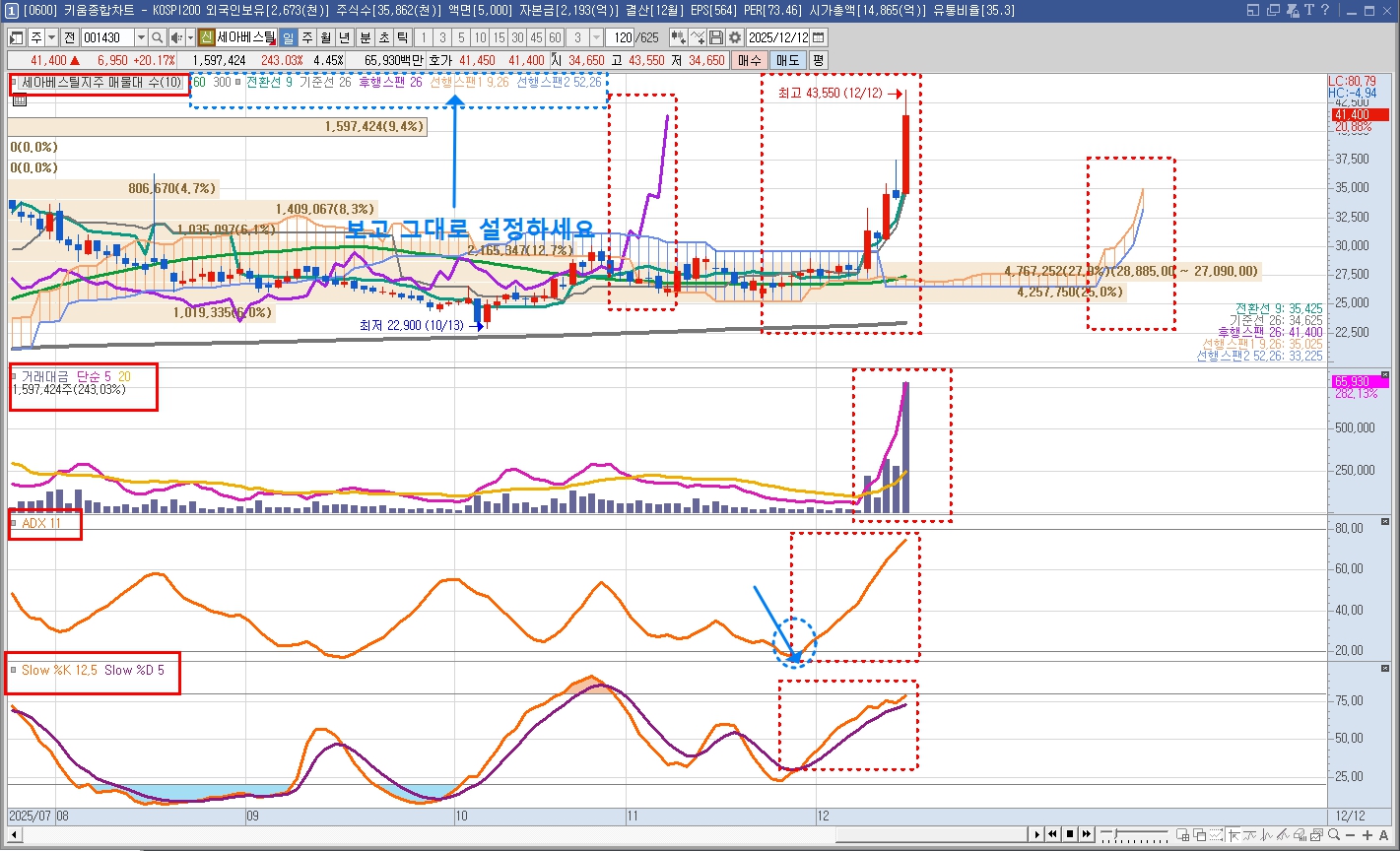Click the play forward button in bottom bar

point(1036,834)
